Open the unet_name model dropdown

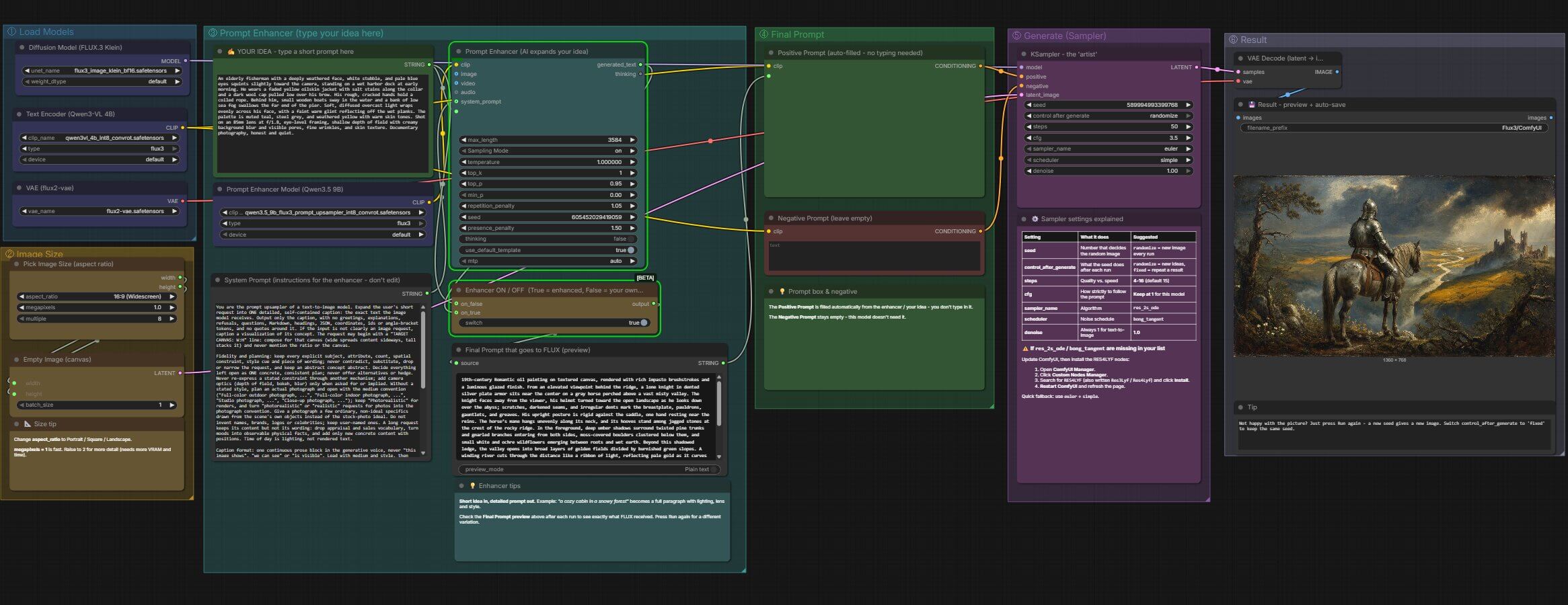coord(102,71)
